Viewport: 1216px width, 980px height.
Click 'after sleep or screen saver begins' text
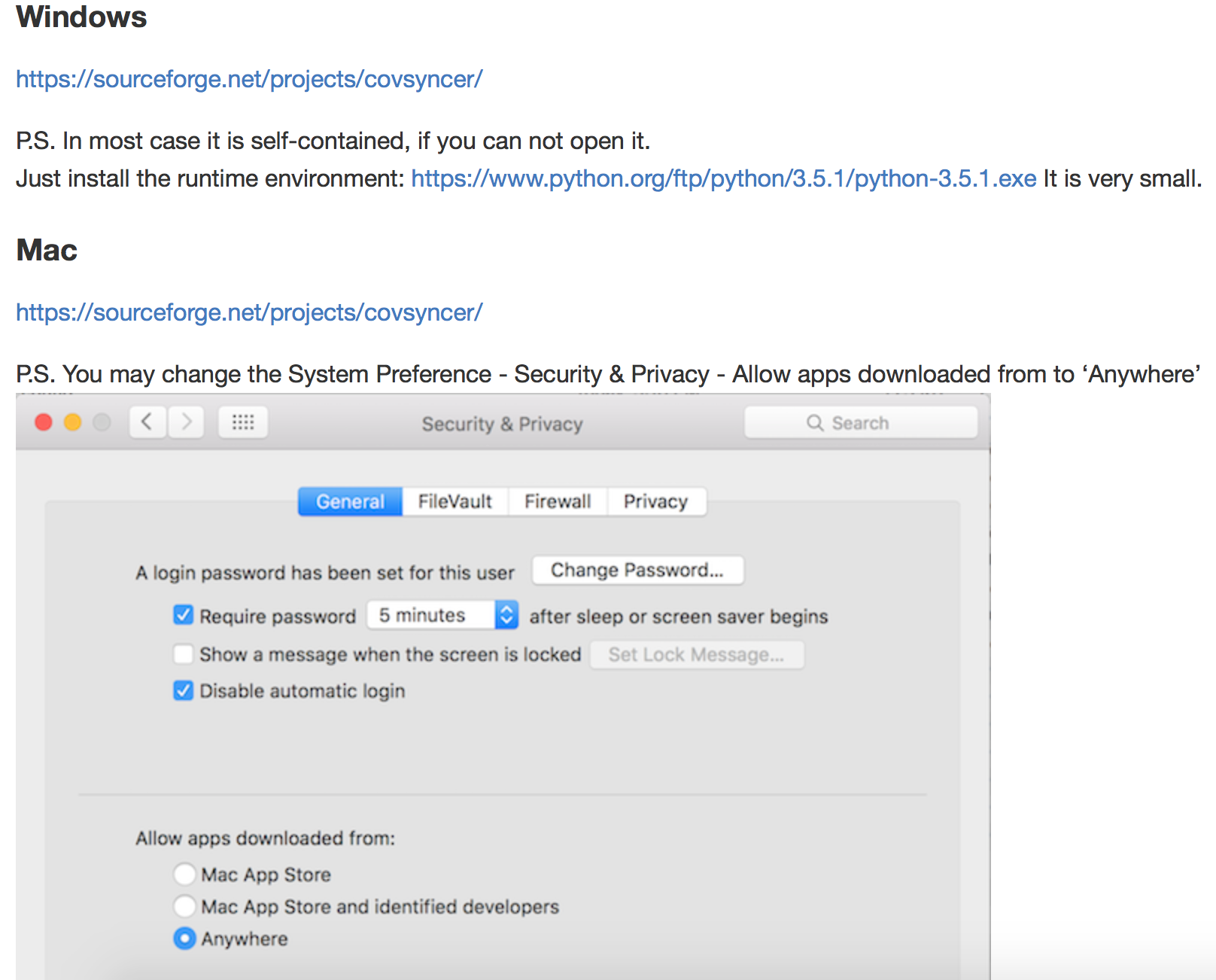(679, 616)
